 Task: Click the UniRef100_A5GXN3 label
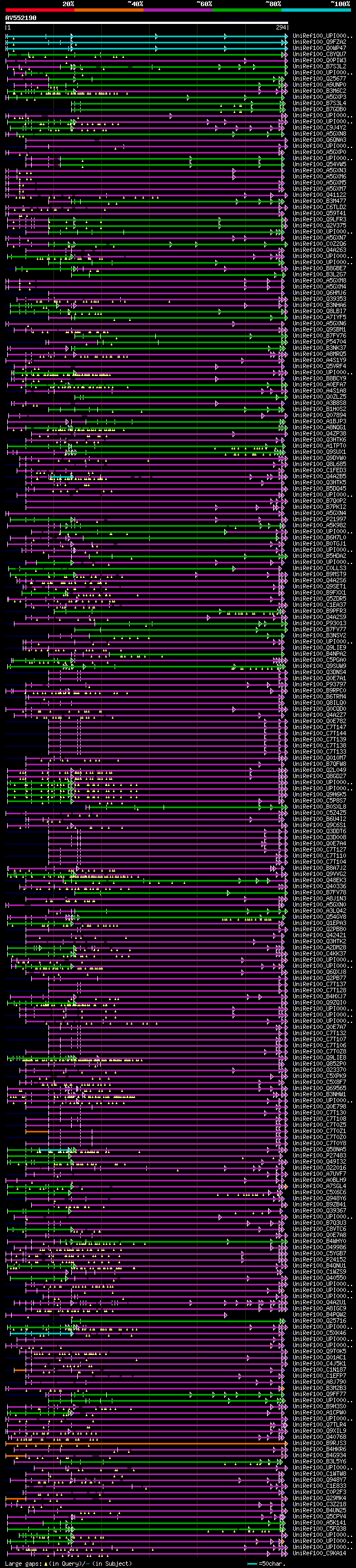(x=319, y=170)
